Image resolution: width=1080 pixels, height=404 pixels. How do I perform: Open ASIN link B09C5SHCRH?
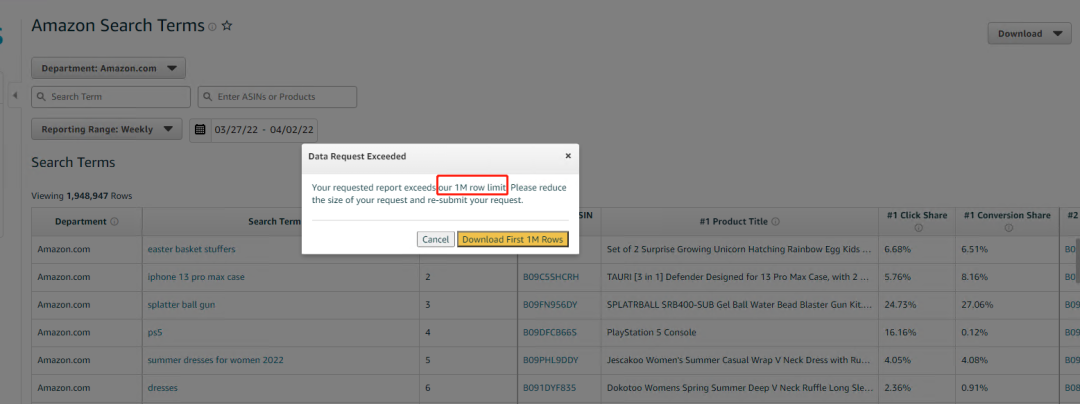(550, 277)
